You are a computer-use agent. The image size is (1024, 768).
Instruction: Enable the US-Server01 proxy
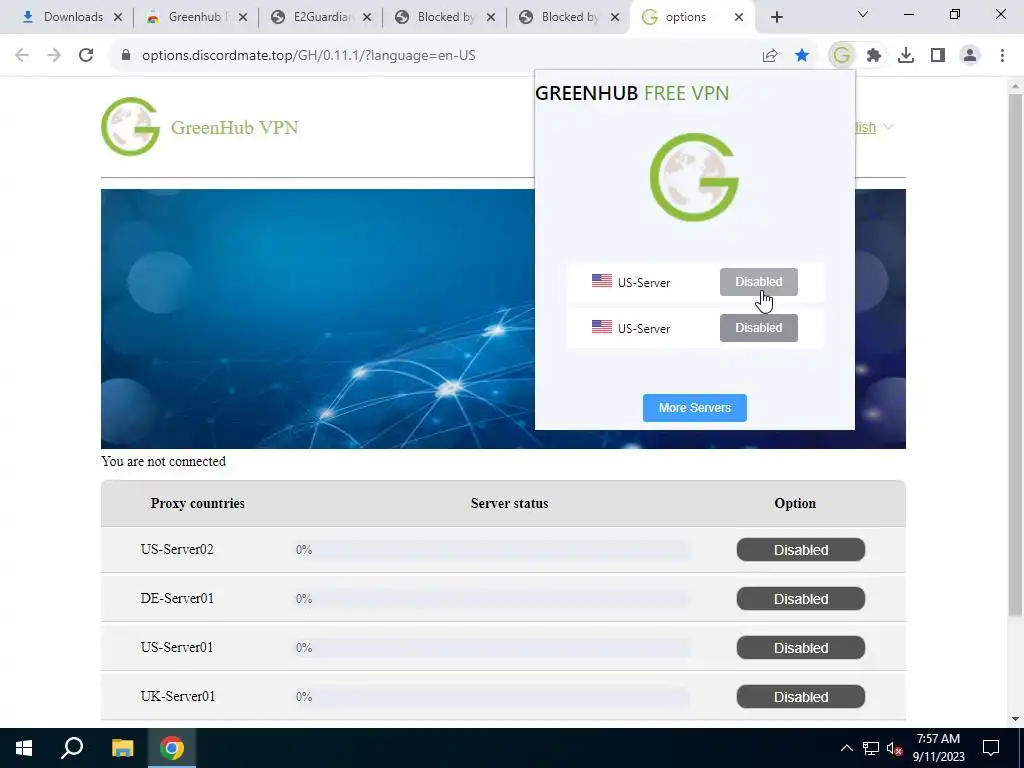pos(801,648)
